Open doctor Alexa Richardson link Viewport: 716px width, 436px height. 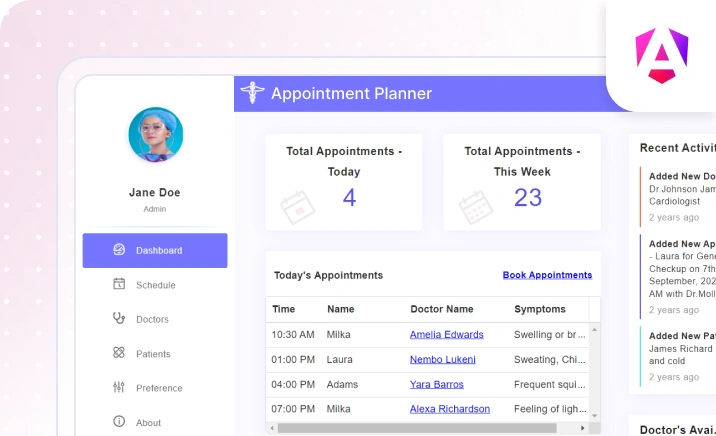pyautogui.click(x=450, y=409)
